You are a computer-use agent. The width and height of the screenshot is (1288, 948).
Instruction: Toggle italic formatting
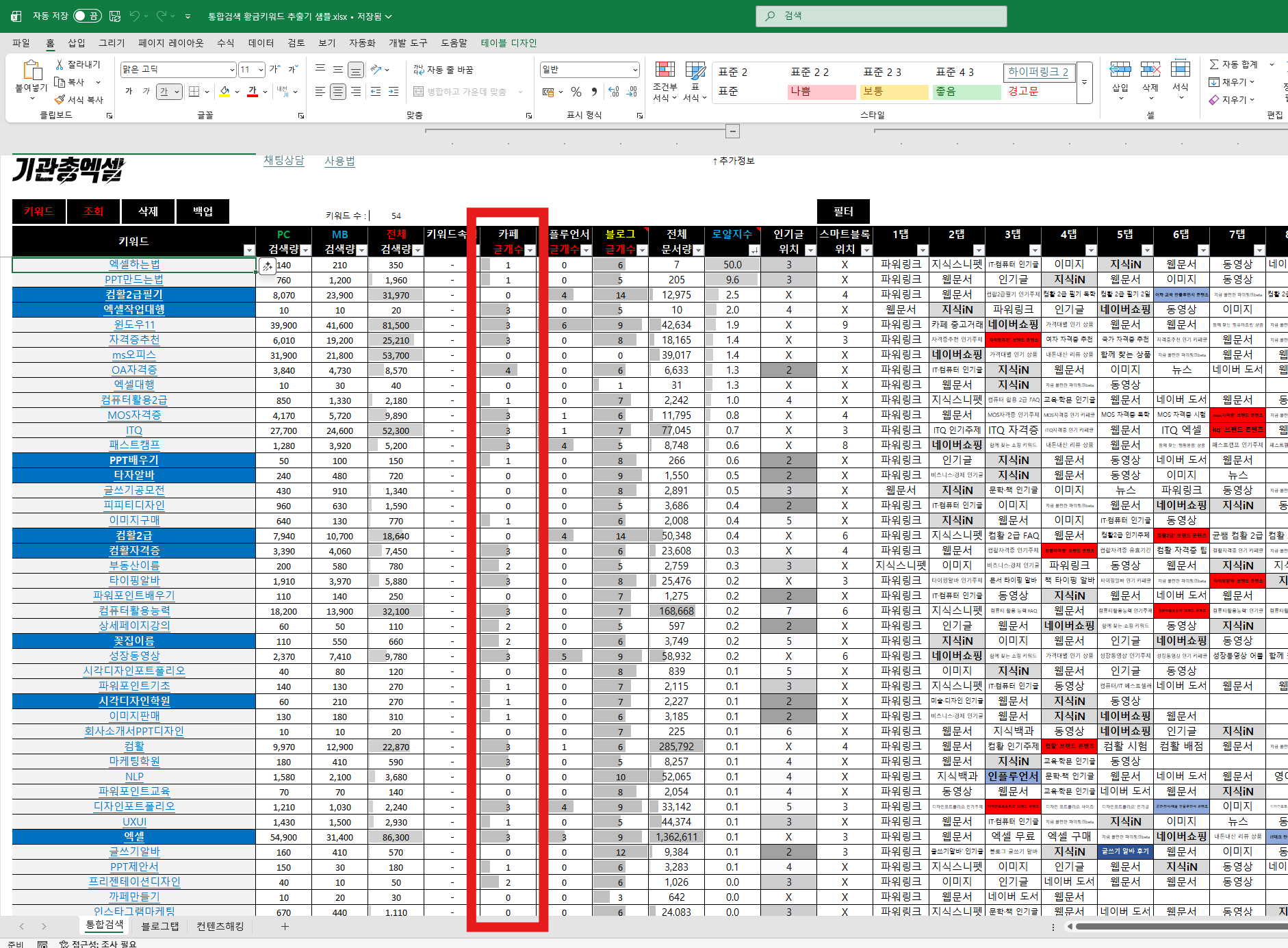146,92
